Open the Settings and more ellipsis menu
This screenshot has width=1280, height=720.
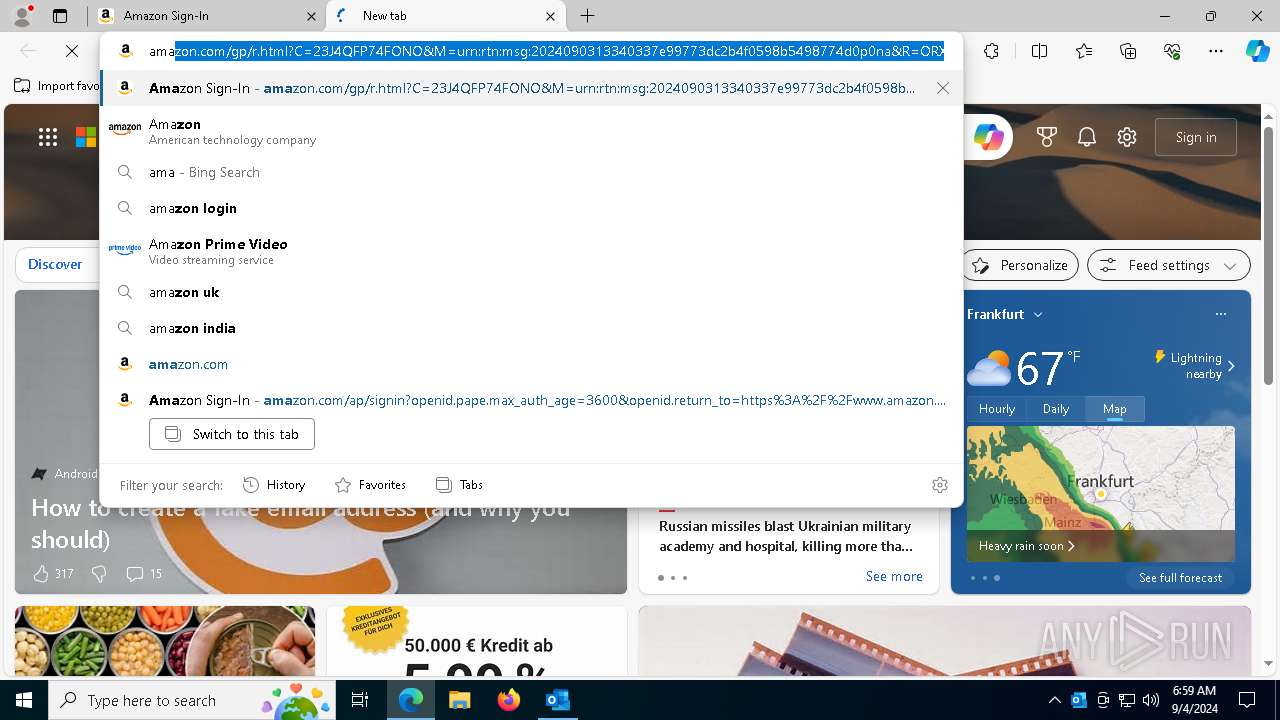pyautogui.click(x=1216, y=51)
